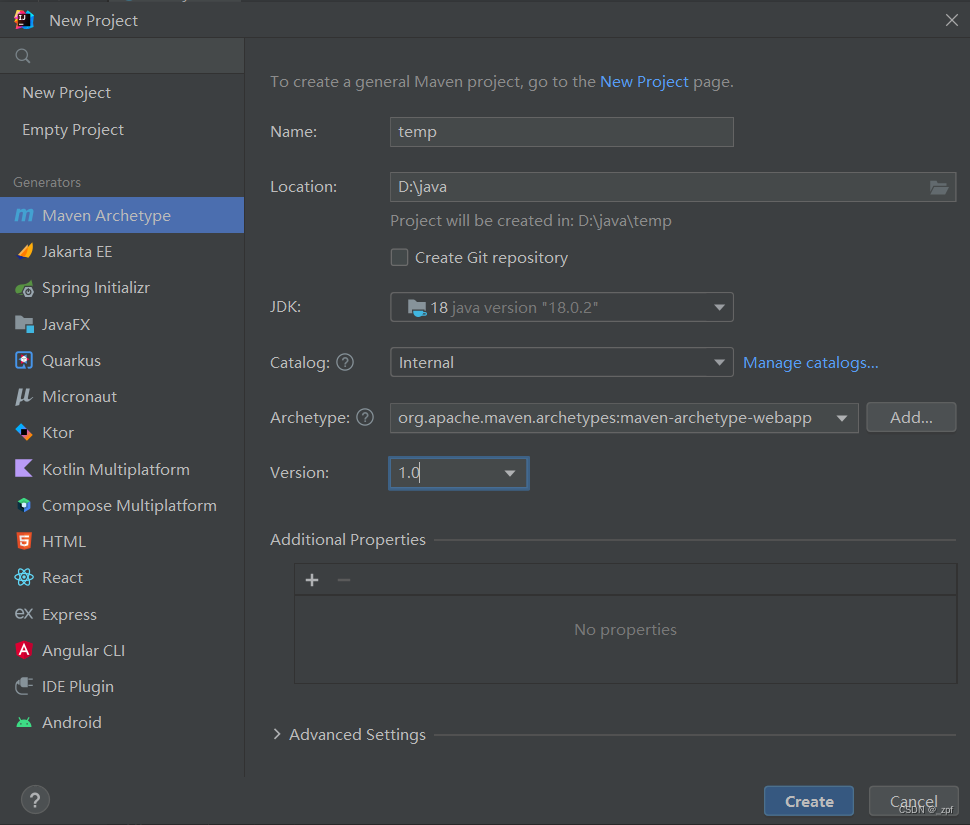Click the Android robot icon

click(24, 722)
